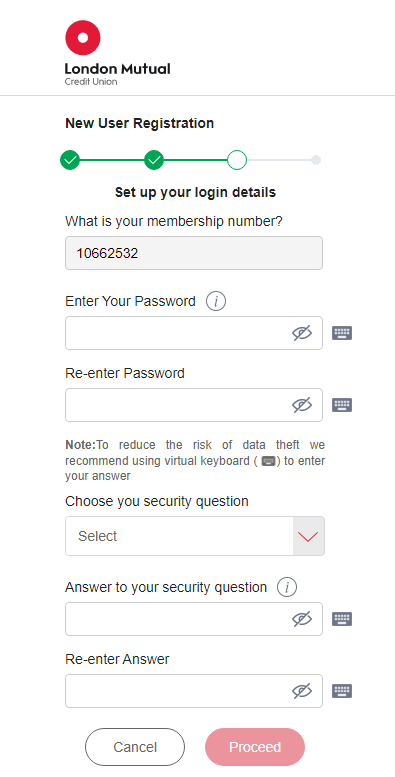This screenshot has width=395, height=777.
Task: Open virtual keyboard for Re-enter Answer
Action: 342,691
